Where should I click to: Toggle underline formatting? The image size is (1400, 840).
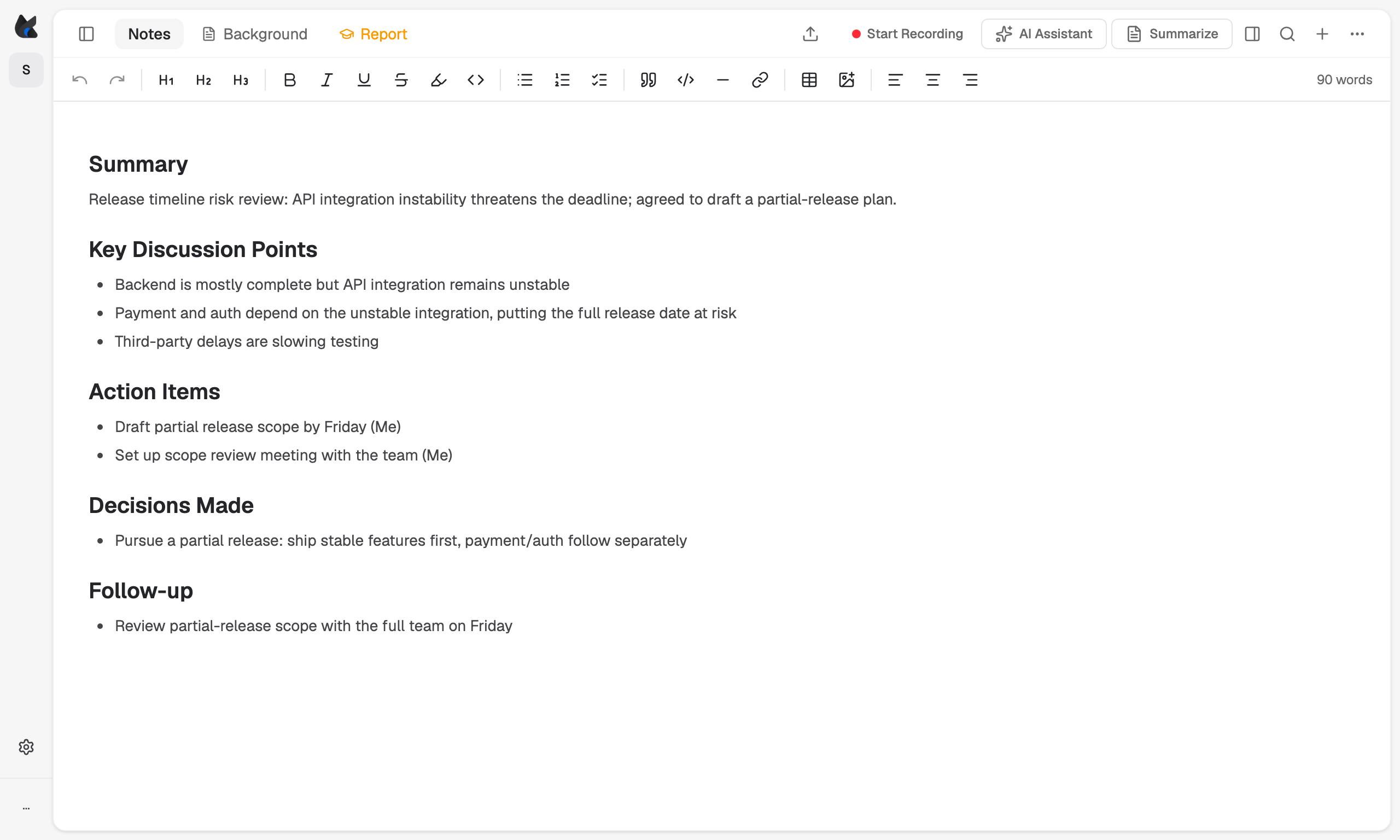[364, 80]
